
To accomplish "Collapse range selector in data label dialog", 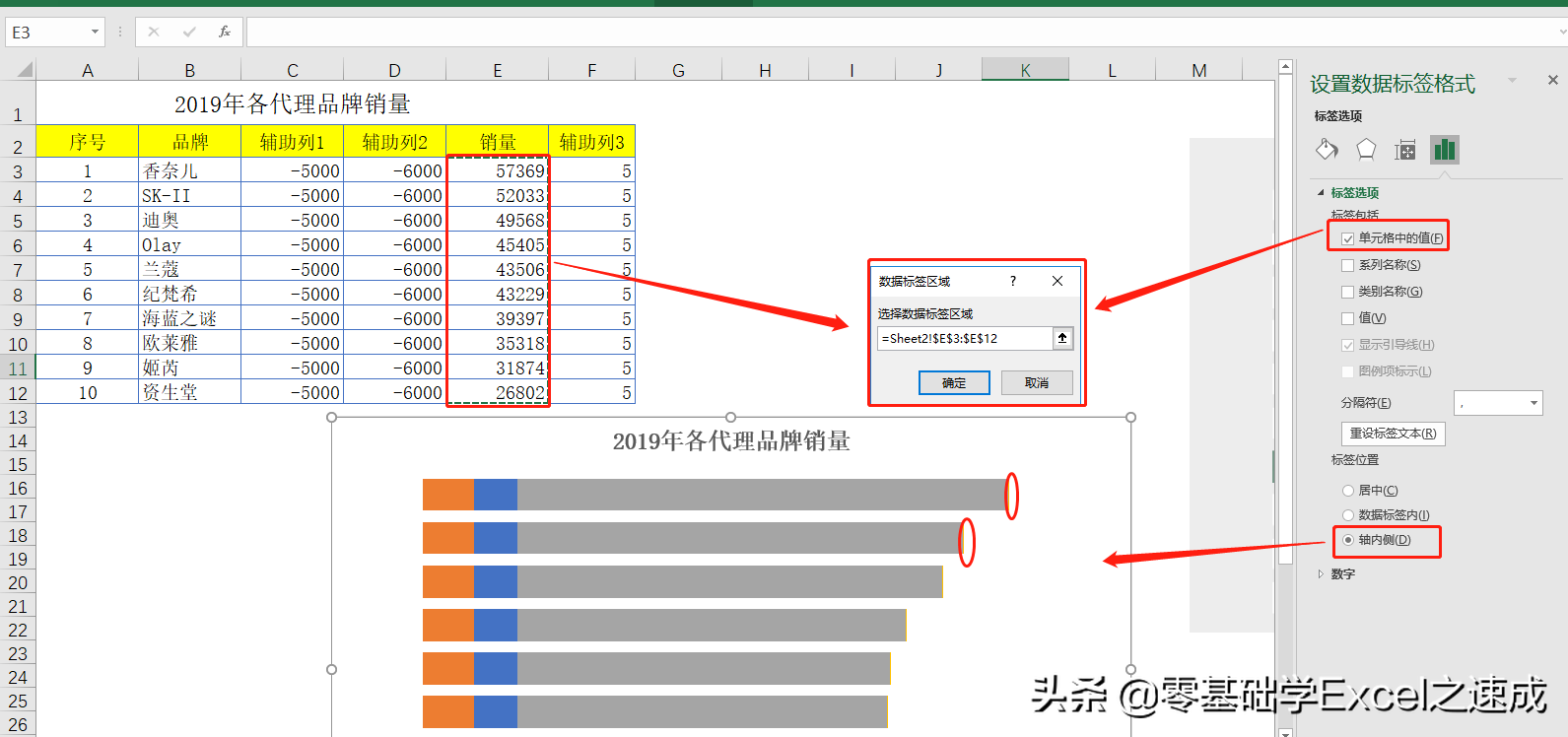I will (x=1062, y=338).
